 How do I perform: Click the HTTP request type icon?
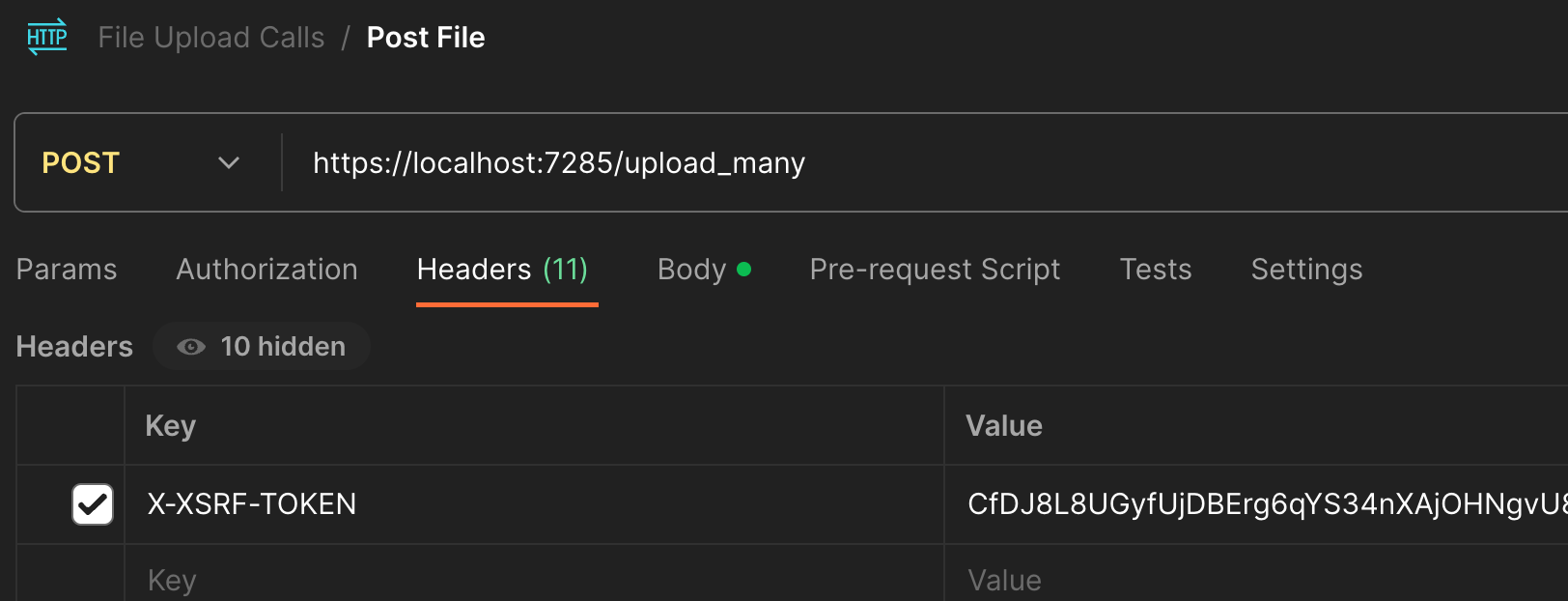click(46, 37)
